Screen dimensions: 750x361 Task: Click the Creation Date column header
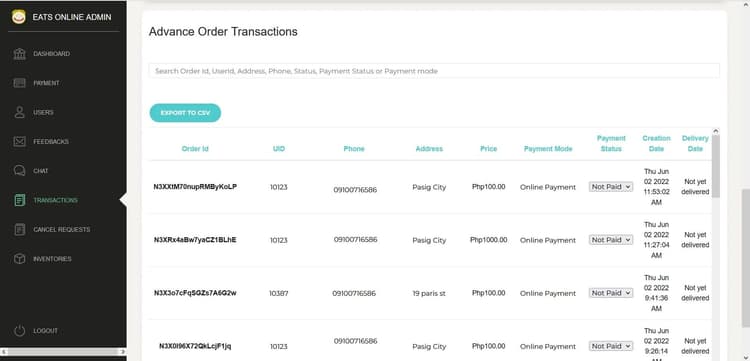point(656,143)
